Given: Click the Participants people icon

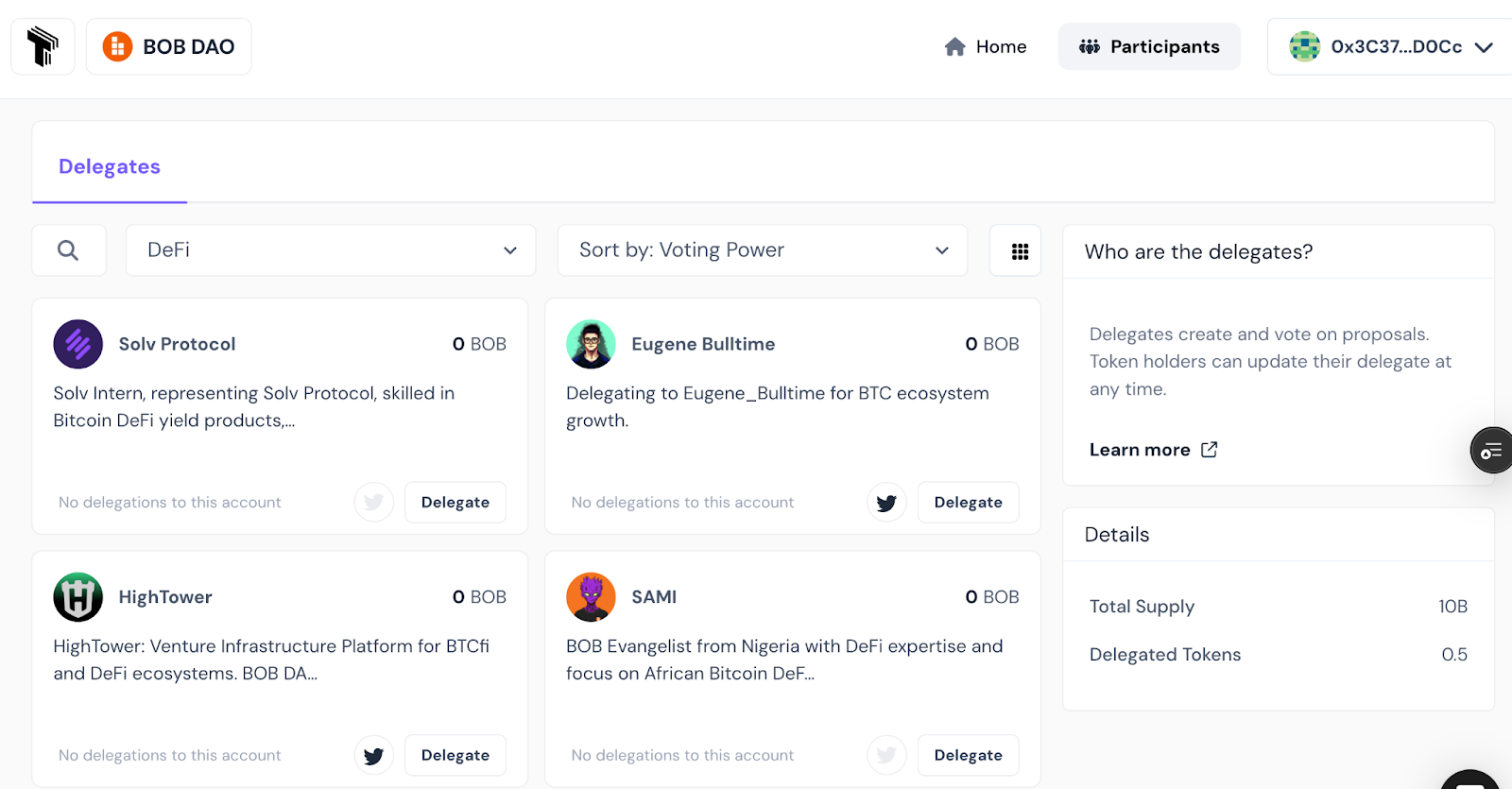Looking at the screenshot, I should (1090, 46).
